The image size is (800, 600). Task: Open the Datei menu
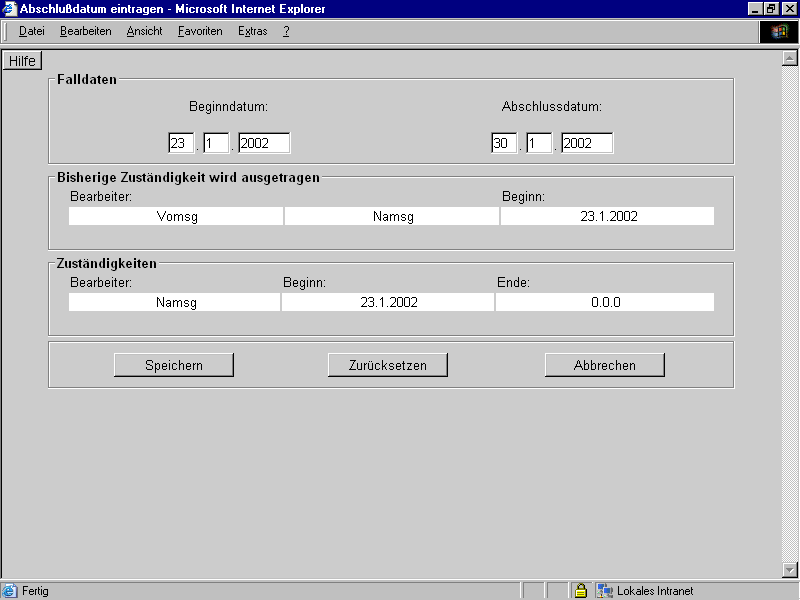(x=32, y=31)
